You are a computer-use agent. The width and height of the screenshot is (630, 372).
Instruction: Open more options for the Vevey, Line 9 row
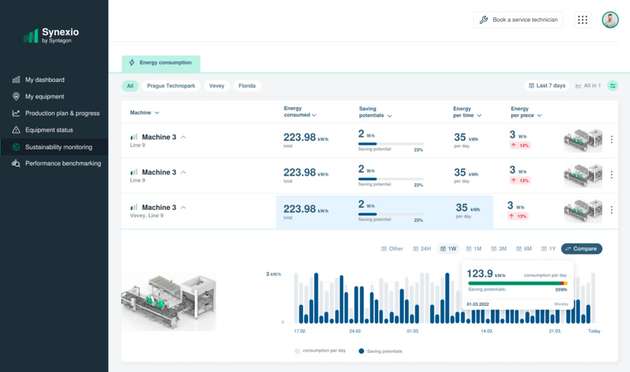[x=612, y=210]
